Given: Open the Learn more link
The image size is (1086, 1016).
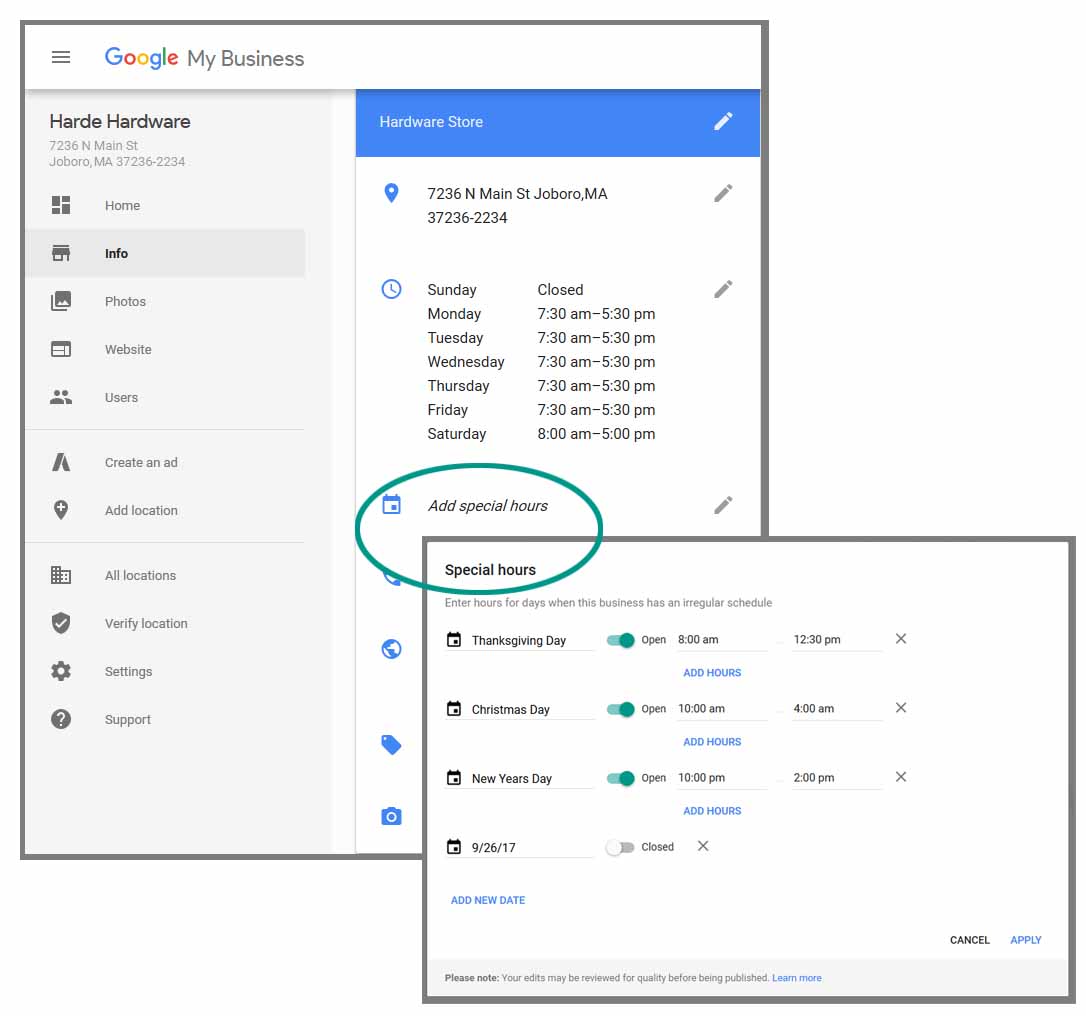Looking at the screenshot, I should (796, 978).
